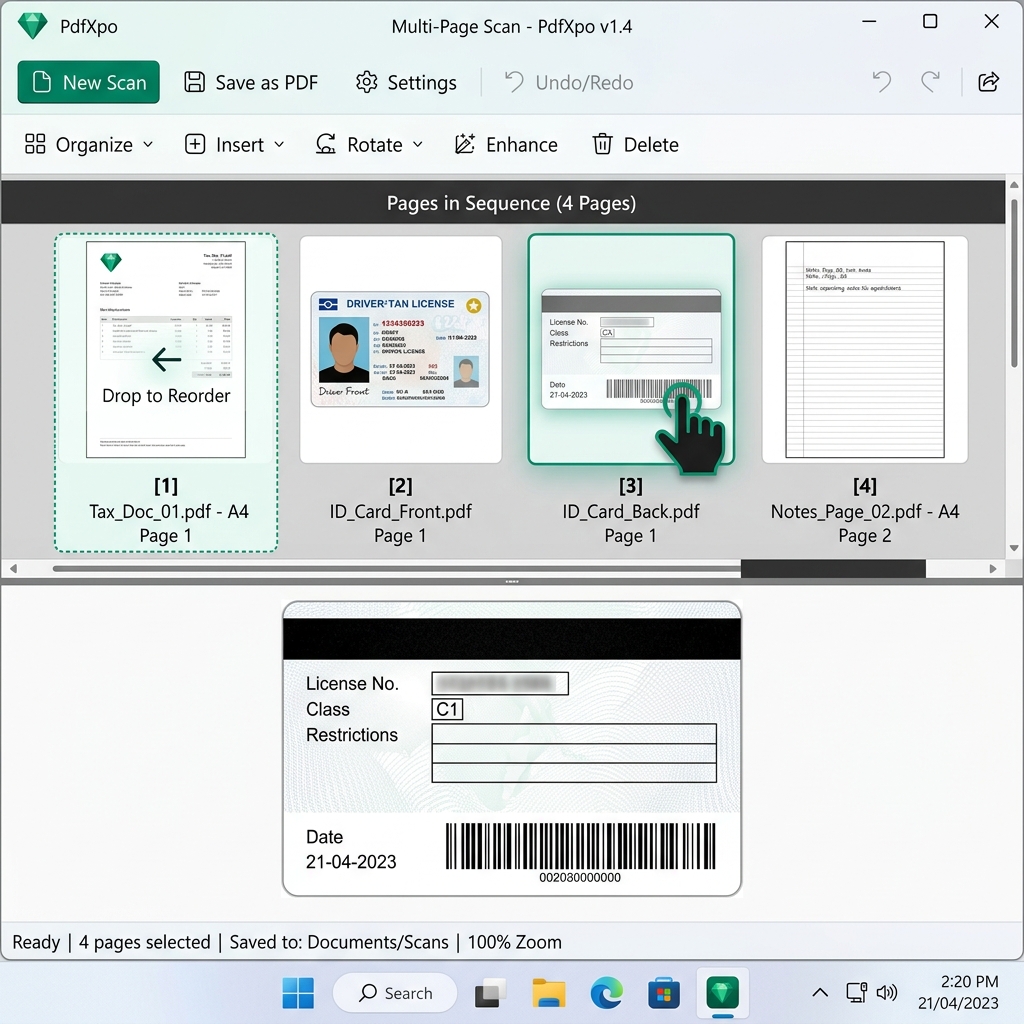Image resolution: width=1024 pixels, height=1024 pixels.
Task: Click the Undo arrow icon
Action: 881,82
